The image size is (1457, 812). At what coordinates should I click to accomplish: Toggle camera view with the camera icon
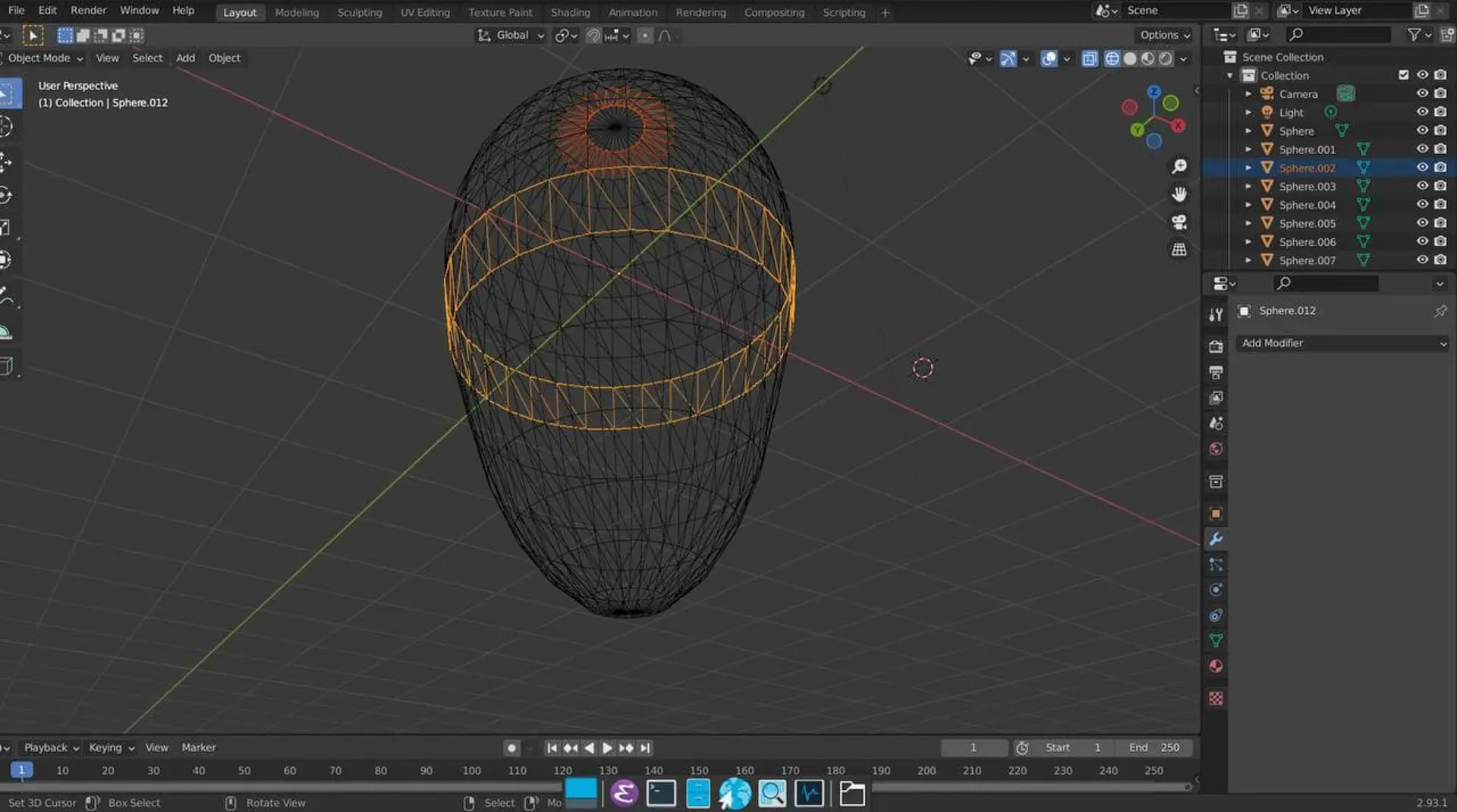1179,222
